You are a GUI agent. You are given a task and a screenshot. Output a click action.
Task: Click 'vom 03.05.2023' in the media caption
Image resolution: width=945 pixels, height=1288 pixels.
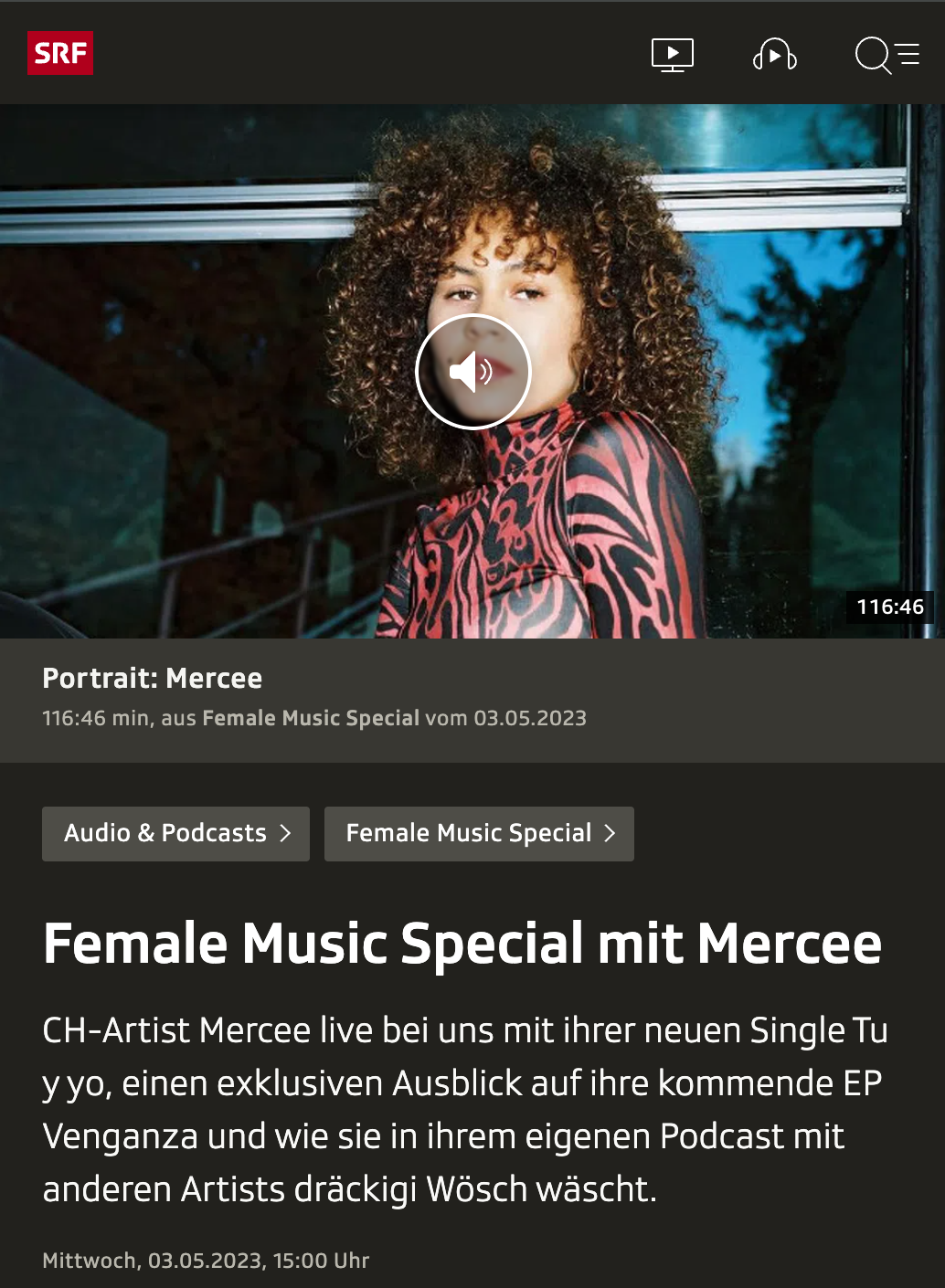coord(505,718)
